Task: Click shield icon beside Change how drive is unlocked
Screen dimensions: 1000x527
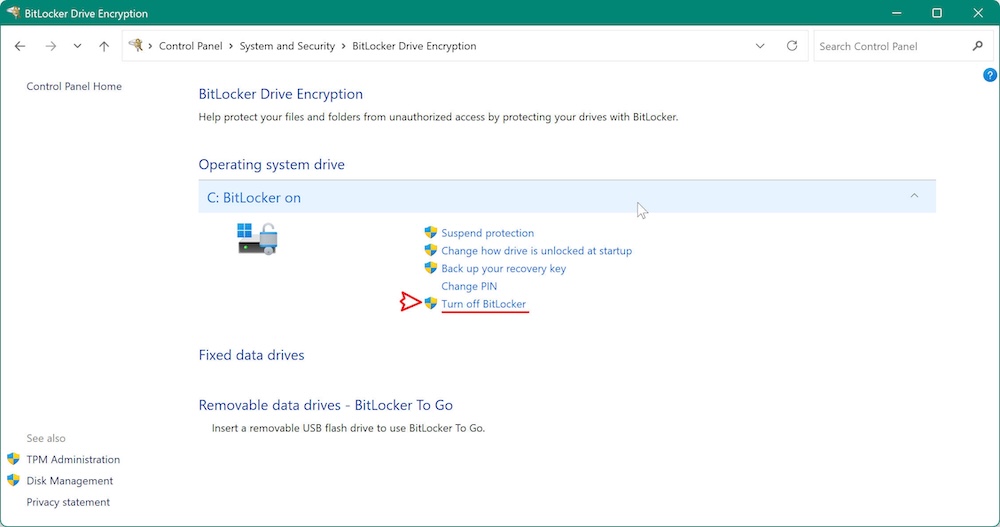Action: [431, 250]
